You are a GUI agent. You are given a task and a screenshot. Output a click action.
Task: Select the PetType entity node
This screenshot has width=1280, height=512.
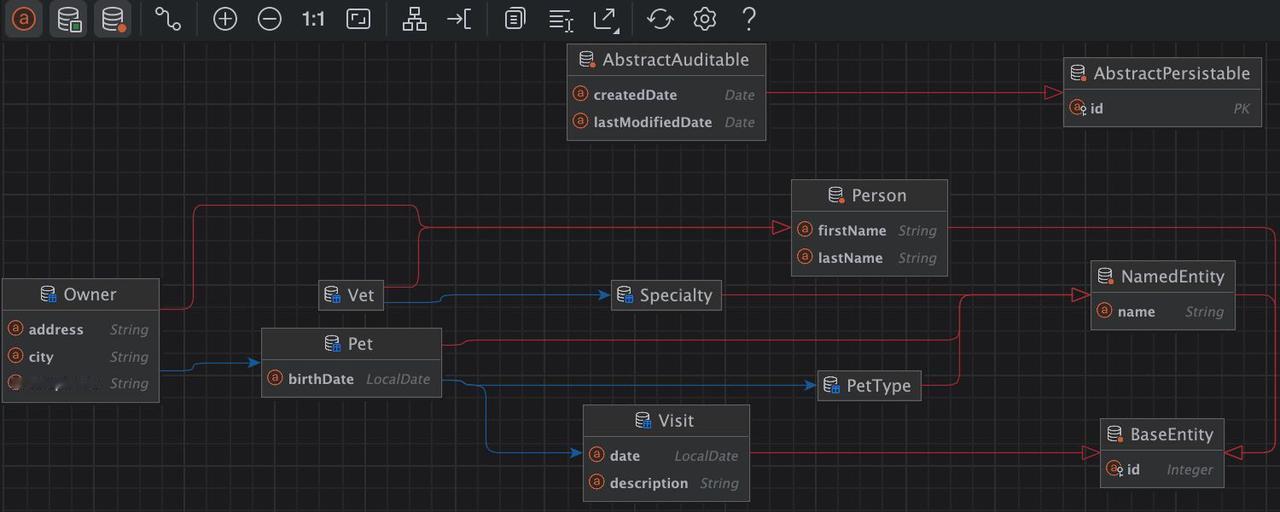[869, 385]
